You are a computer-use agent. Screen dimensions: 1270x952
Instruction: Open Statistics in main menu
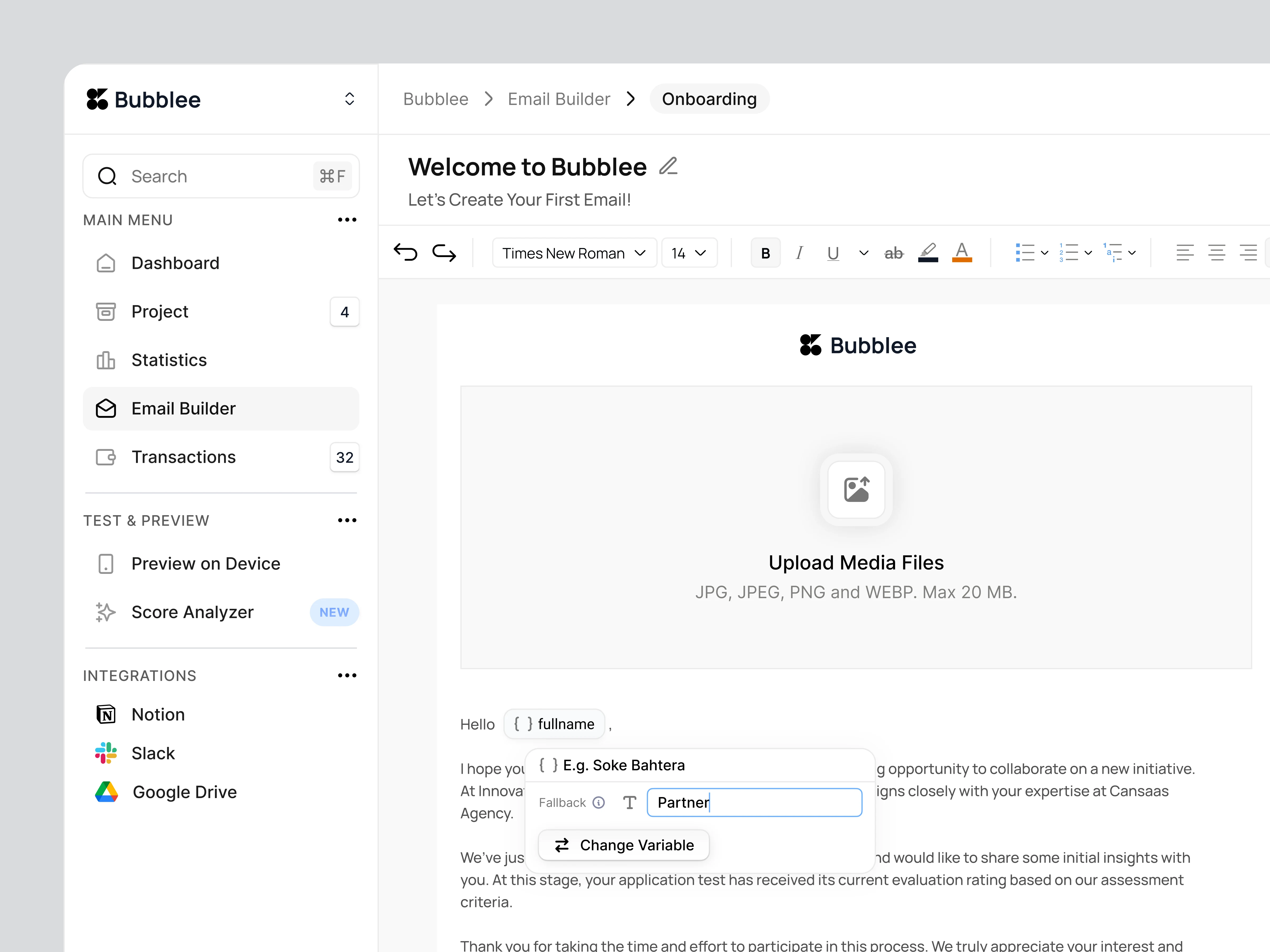[x=169, y=360]
